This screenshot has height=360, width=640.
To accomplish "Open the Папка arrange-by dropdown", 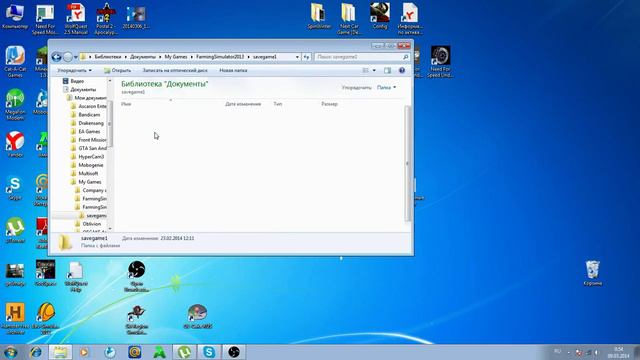I will coord(386,87).
